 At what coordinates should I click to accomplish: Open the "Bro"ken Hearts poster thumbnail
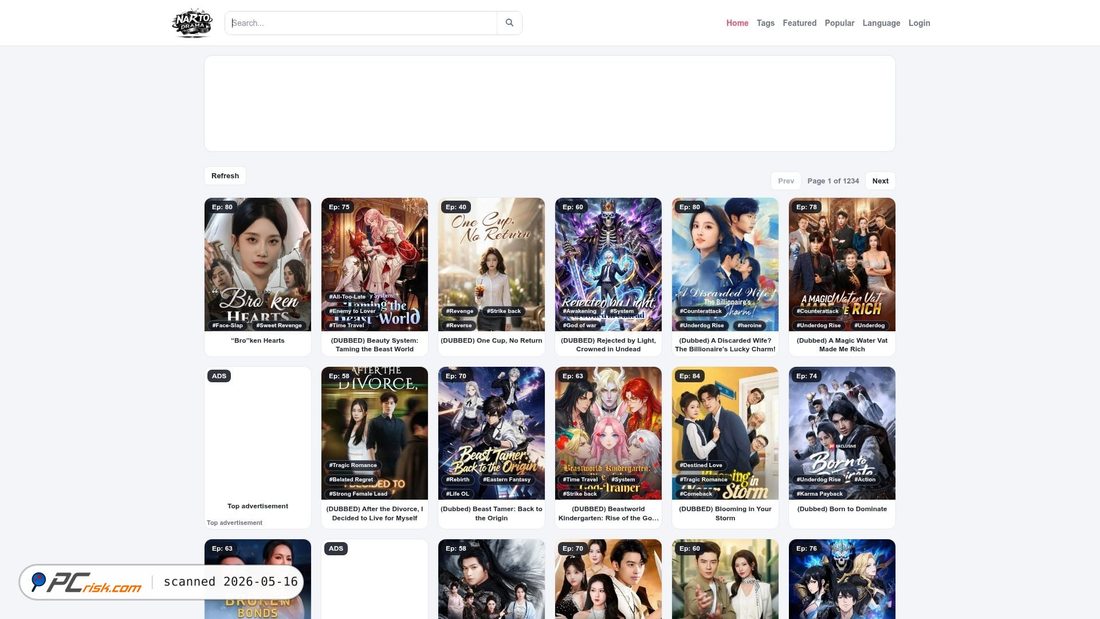257,264
